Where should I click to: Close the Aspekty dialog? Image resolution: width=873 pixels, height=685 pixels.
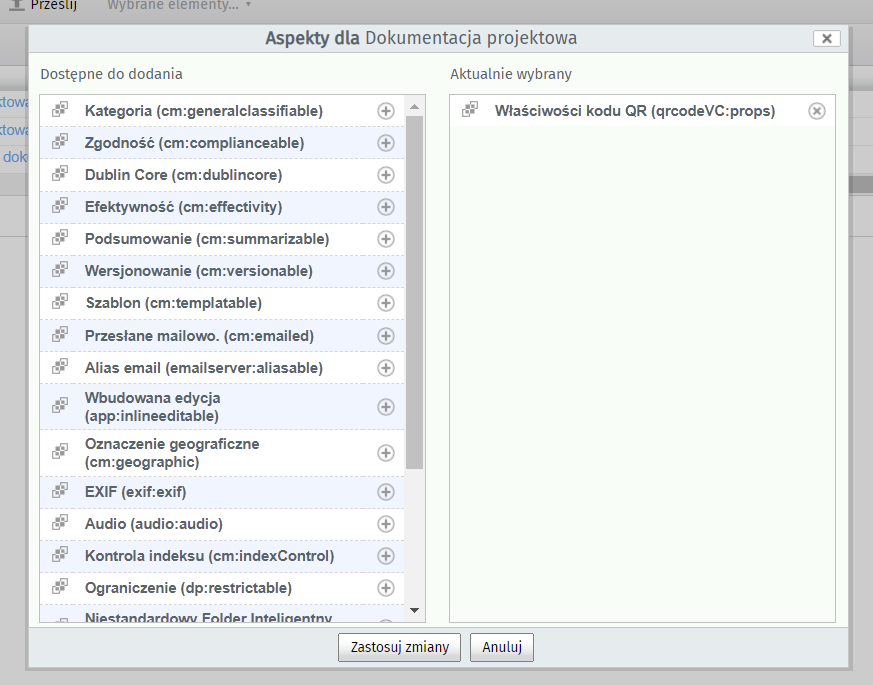(x=826, y=38)
